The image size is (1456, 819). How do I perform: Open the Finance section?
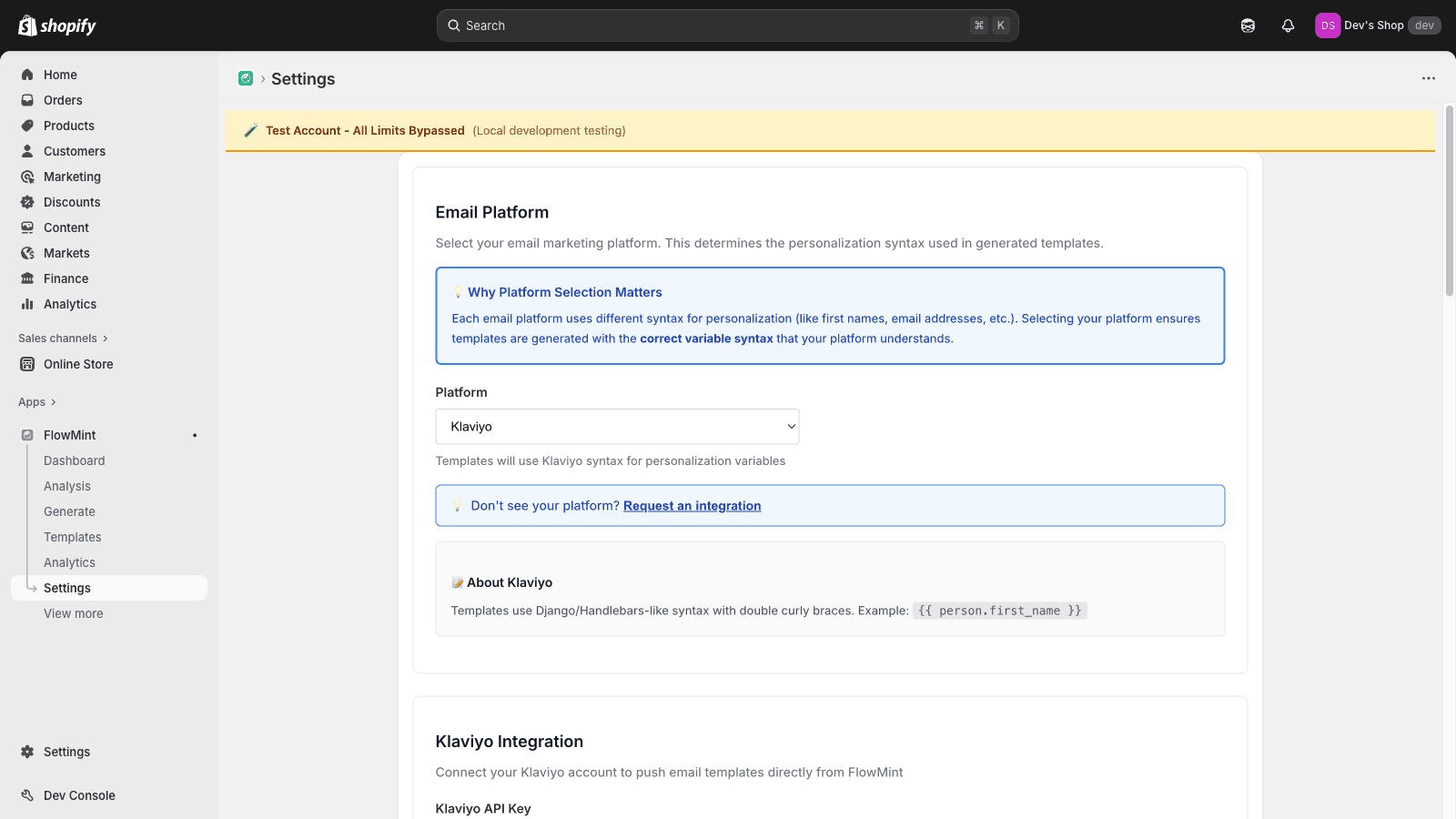click(x=64, y=278)
